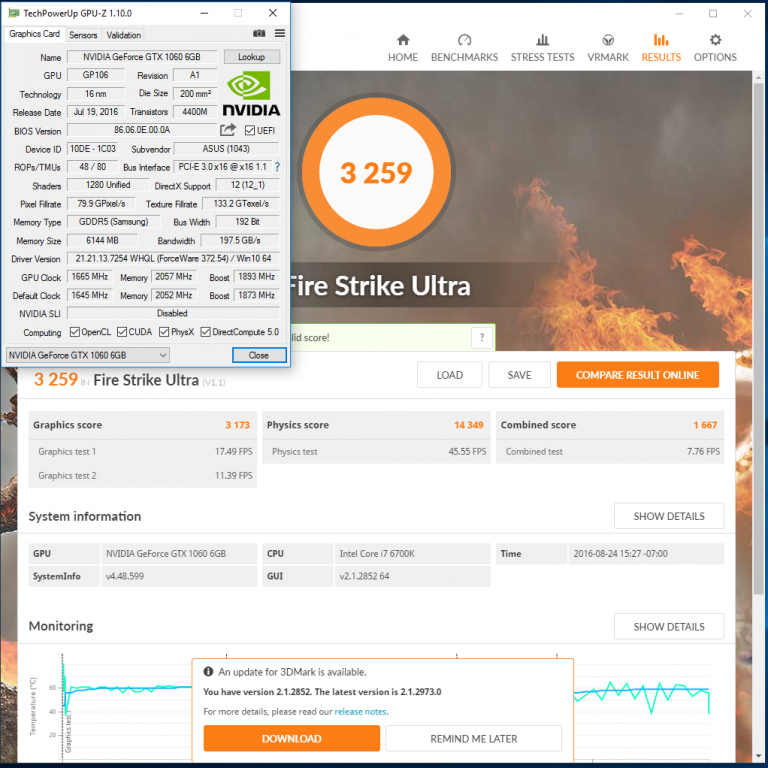
Task: Click the score circle 3 259
Action: [x=376, y=172]
